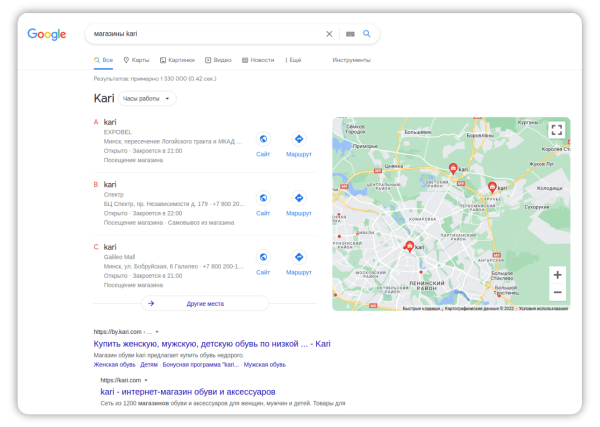The width and height of the screenshot is (600, 427).
Task: Expand the by.kari.com result options arrow
Action: coord(157,332)
